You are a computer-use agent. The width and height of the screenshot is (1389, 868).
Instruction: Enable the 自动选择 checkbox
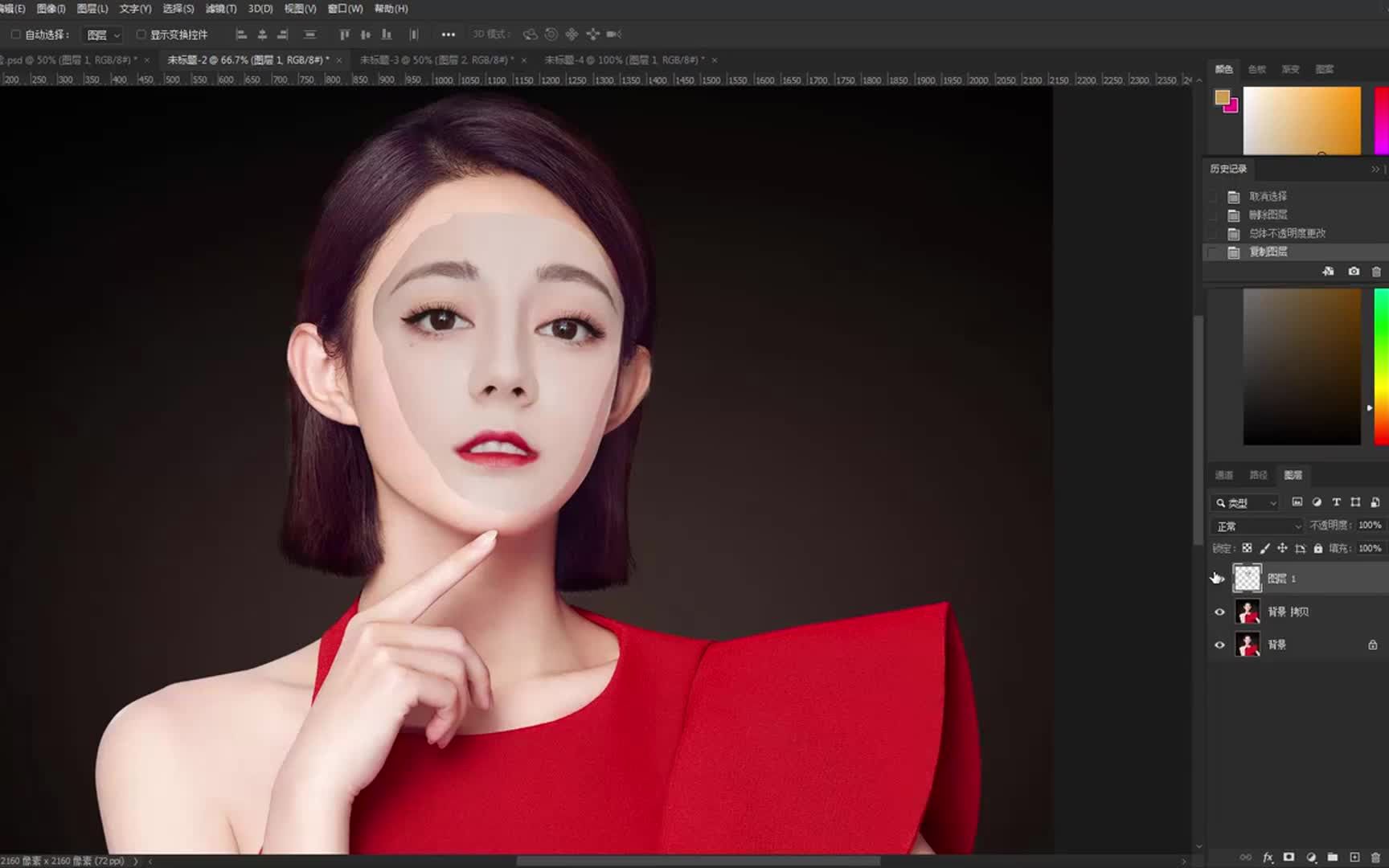coord(15,35)
